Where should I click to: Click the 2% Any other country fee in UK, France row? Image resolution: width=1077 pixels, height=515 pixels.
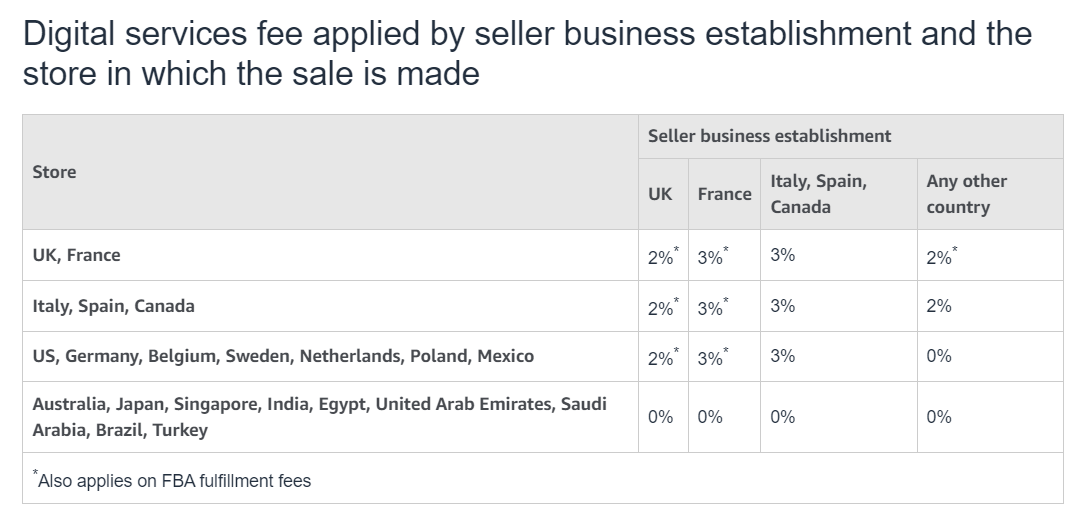point(941,256)
